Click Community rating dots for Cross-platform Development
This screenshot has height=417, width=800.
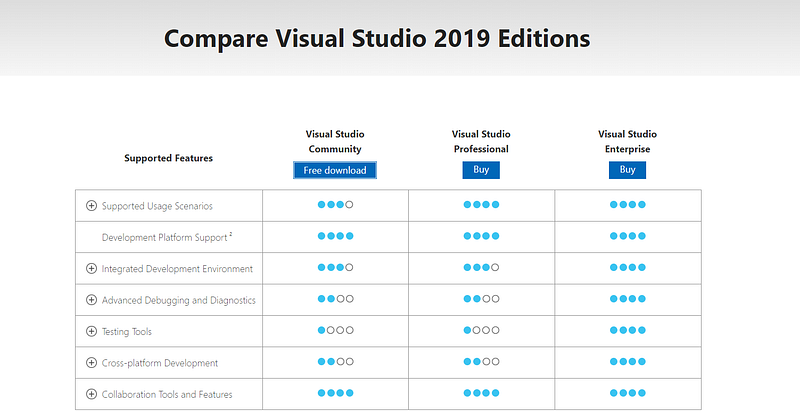(x=335, y=361)
